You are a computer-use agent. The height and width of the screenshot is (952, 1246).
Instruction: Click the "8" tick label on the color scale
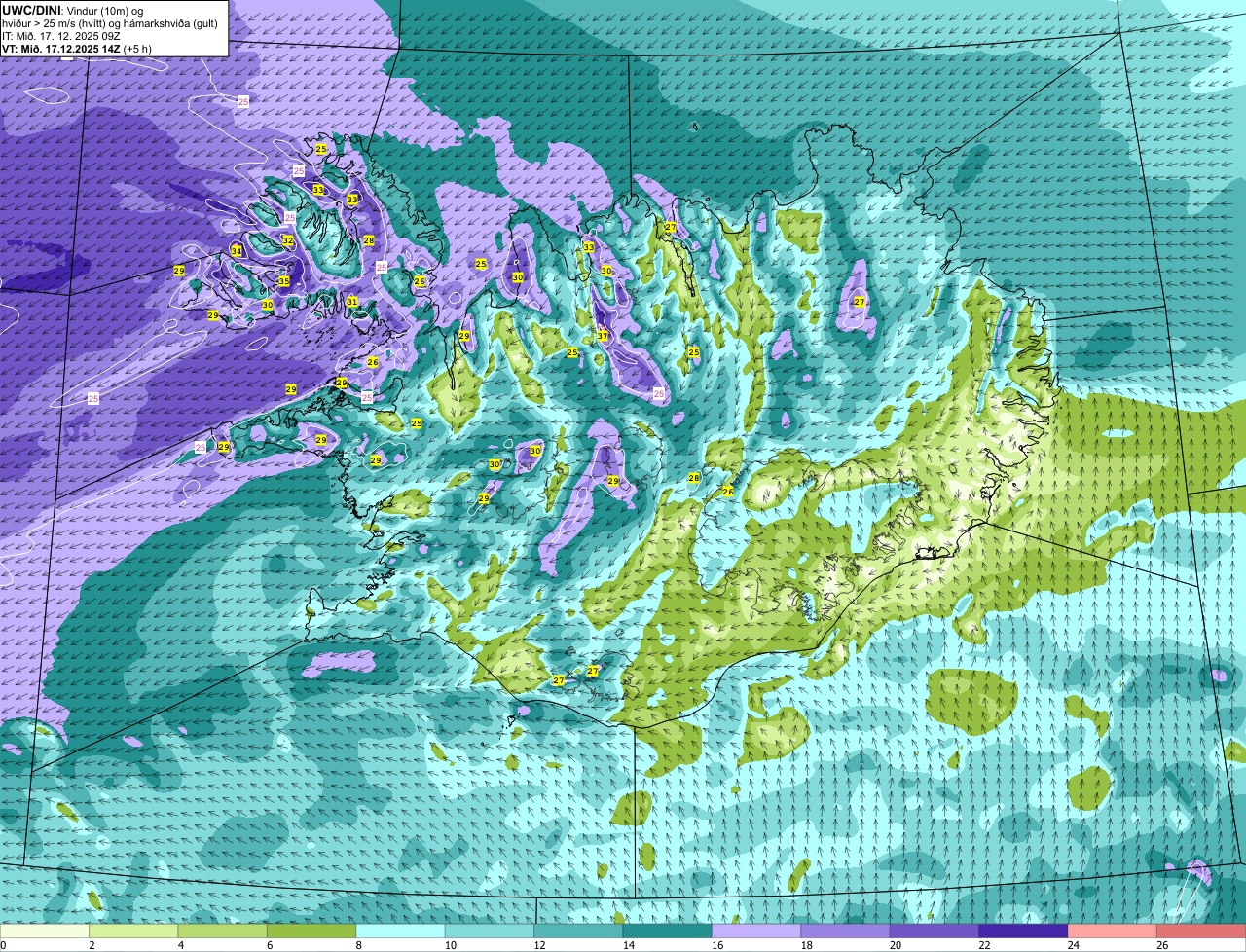359,945
